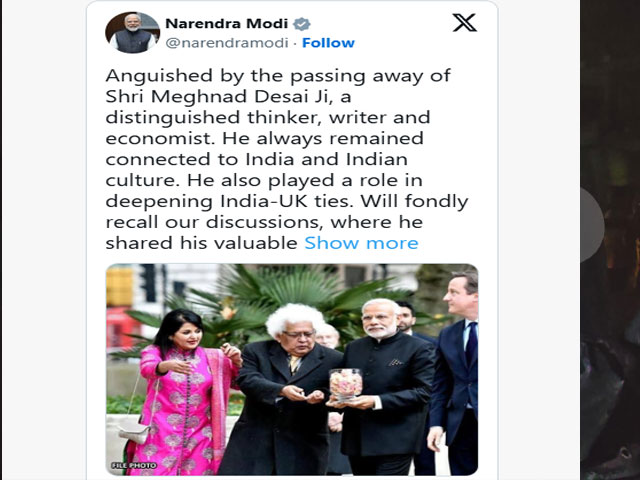
Task: Click the 'connected to India and Indian' line
Action: point(256,159)
